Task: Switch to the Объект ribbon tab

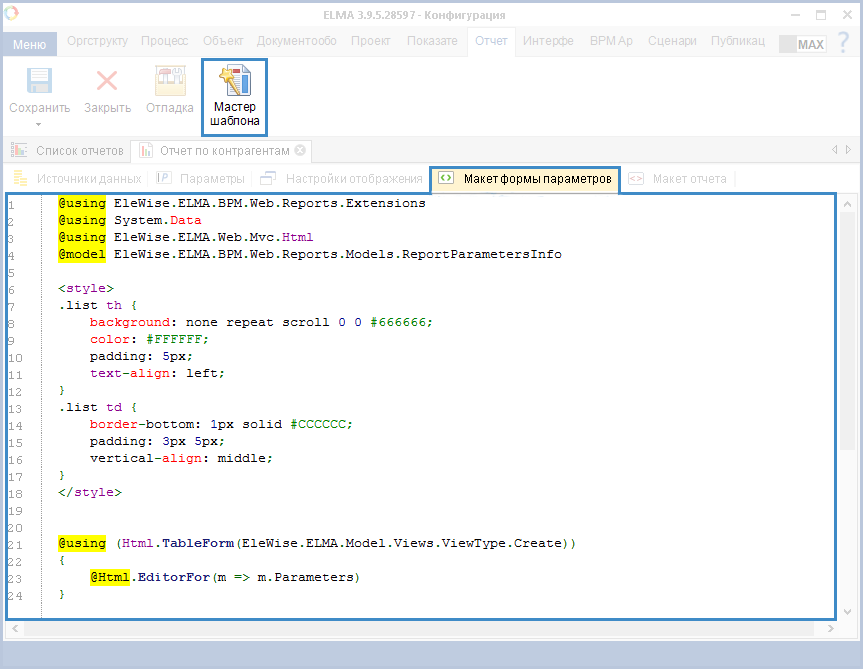Action: (223, 41)
